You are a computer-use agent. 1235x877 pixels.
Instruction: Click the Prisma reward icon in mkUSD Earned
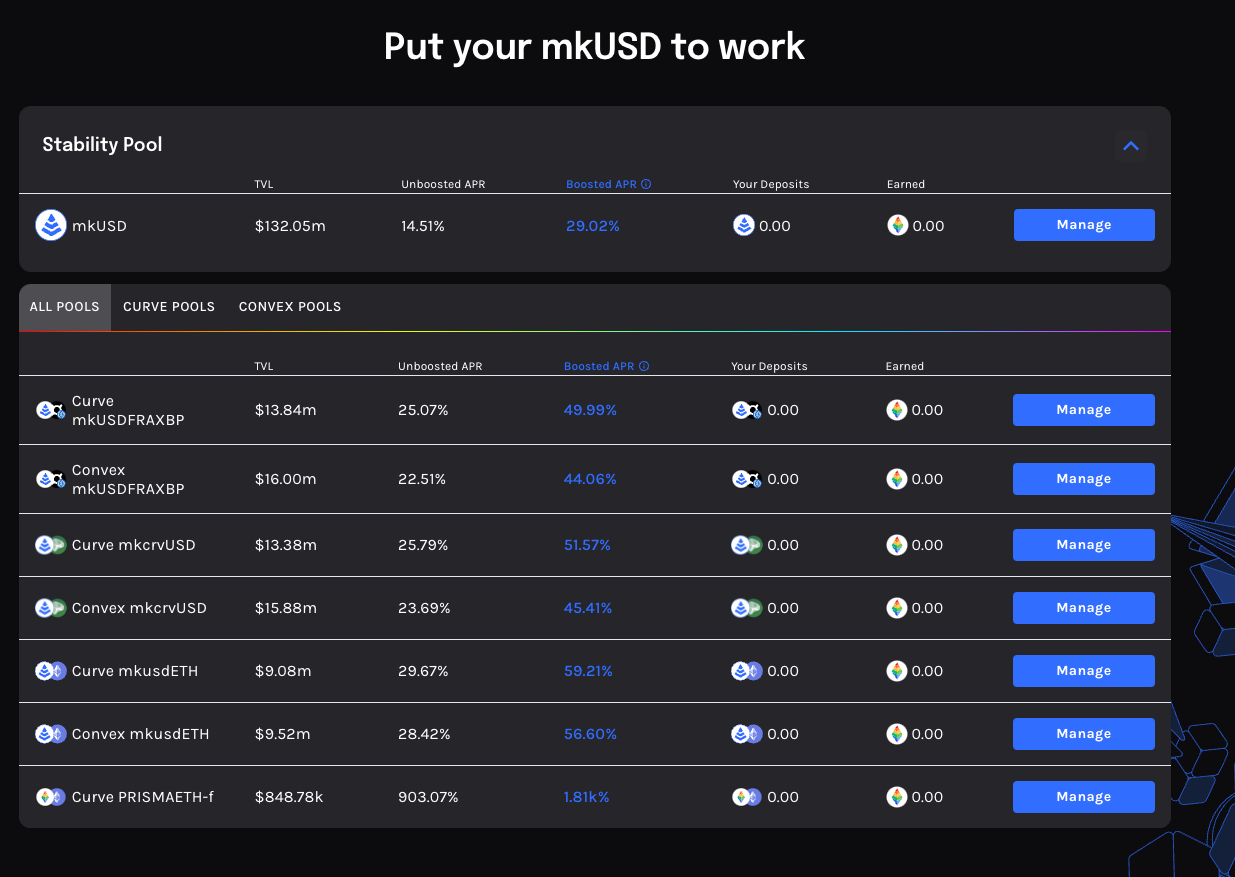(897, 226)
